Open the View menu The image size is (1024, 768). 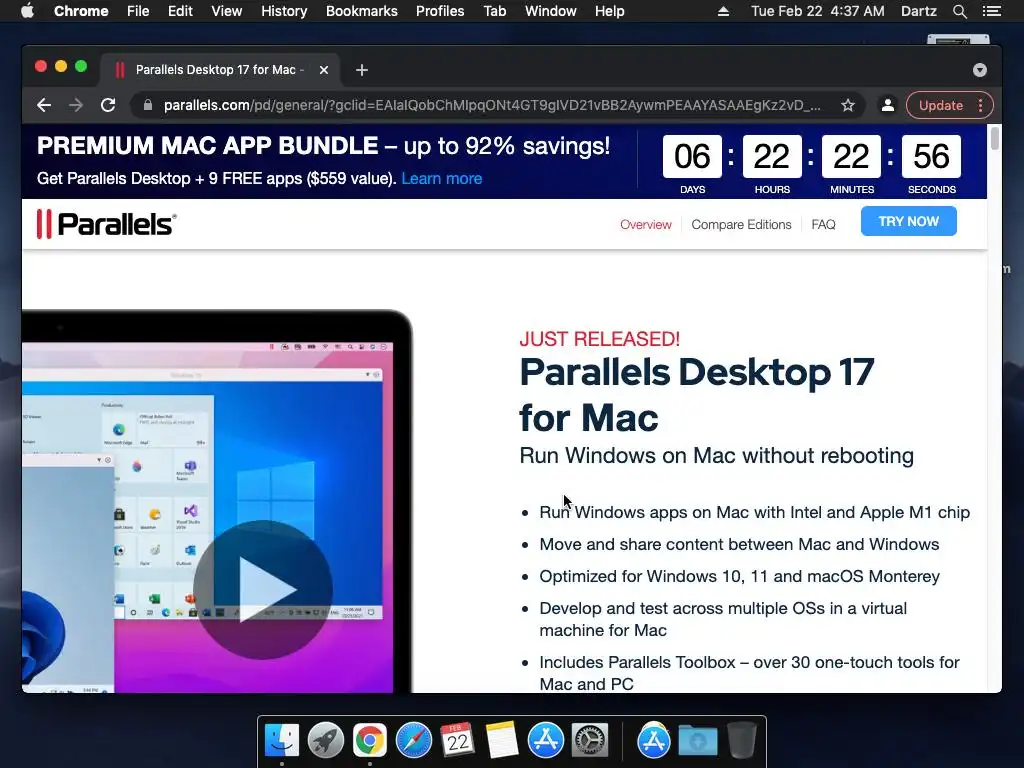[x=227, y=11]
